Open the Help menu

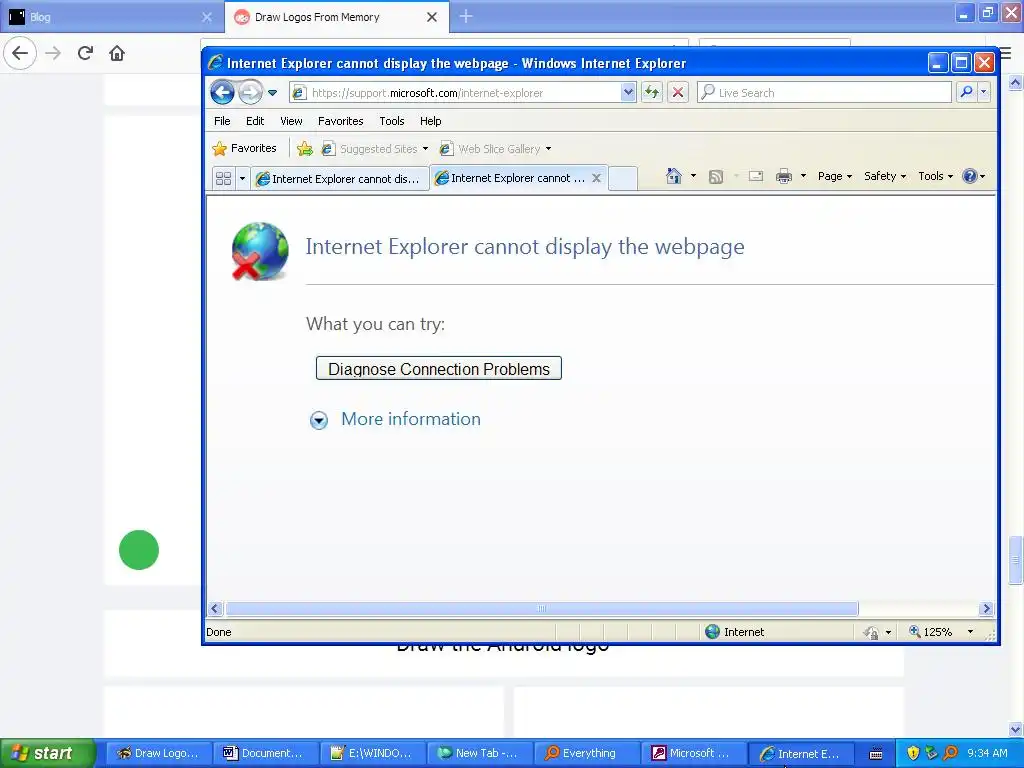[x=430, y=121]
